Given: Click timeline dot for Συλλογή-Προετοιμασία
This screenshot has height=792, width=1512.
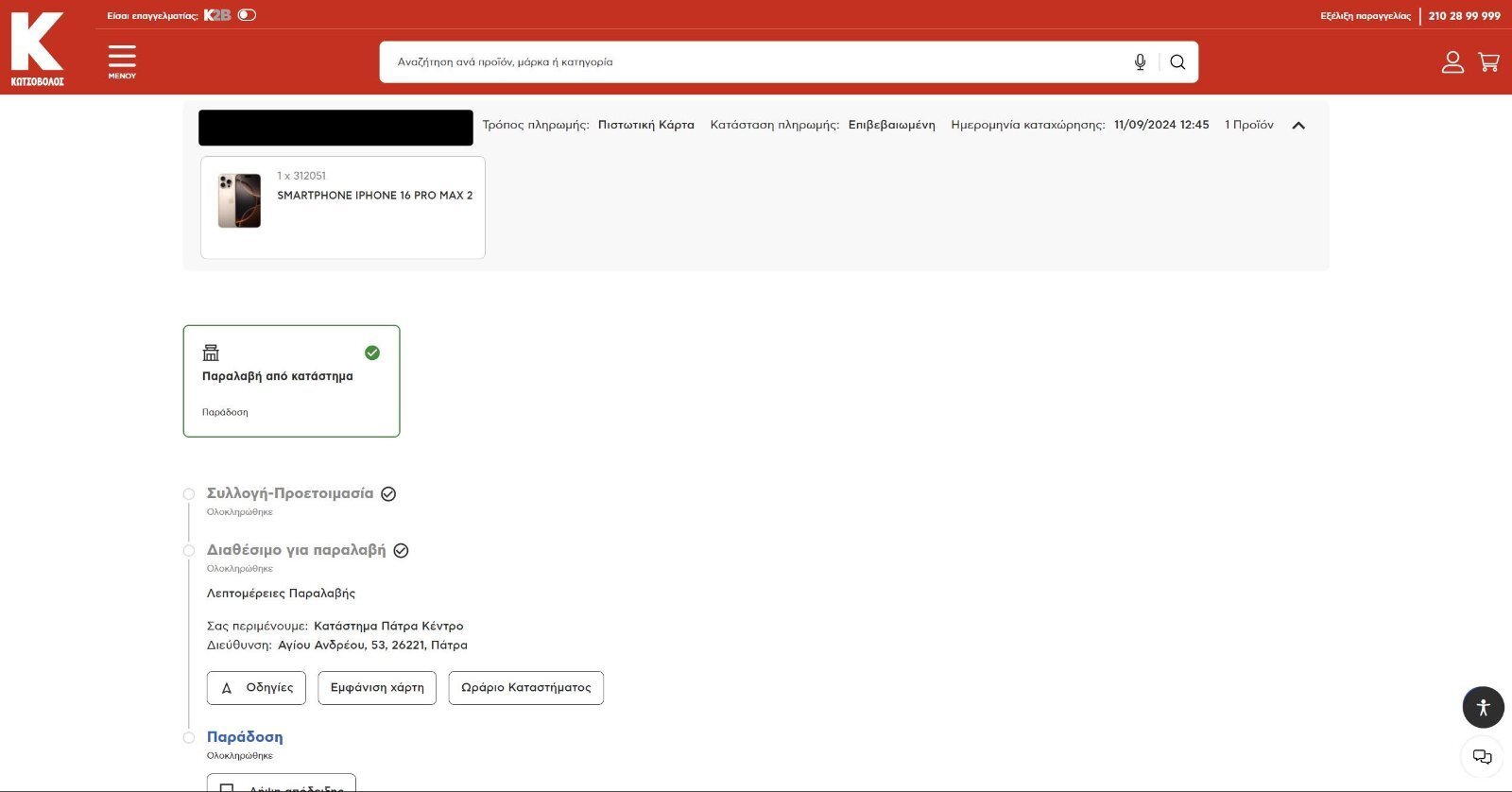Looking at the screenshot, I should [189, 494].
